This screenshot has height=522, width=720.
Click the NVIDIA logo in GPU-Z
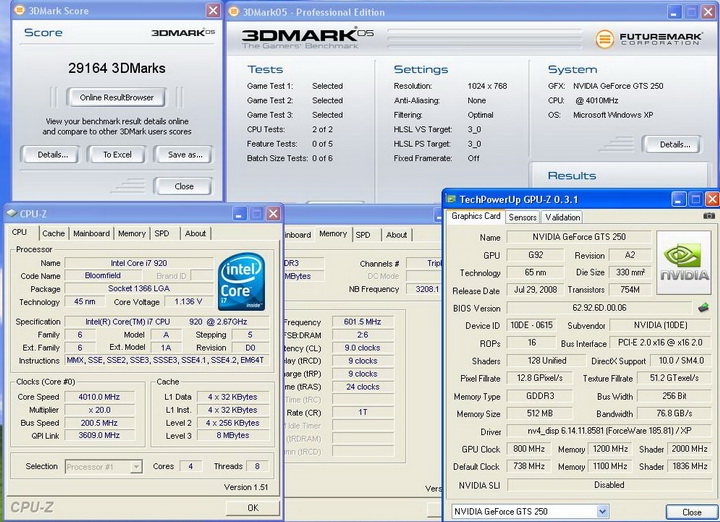(x=684, y=262)
